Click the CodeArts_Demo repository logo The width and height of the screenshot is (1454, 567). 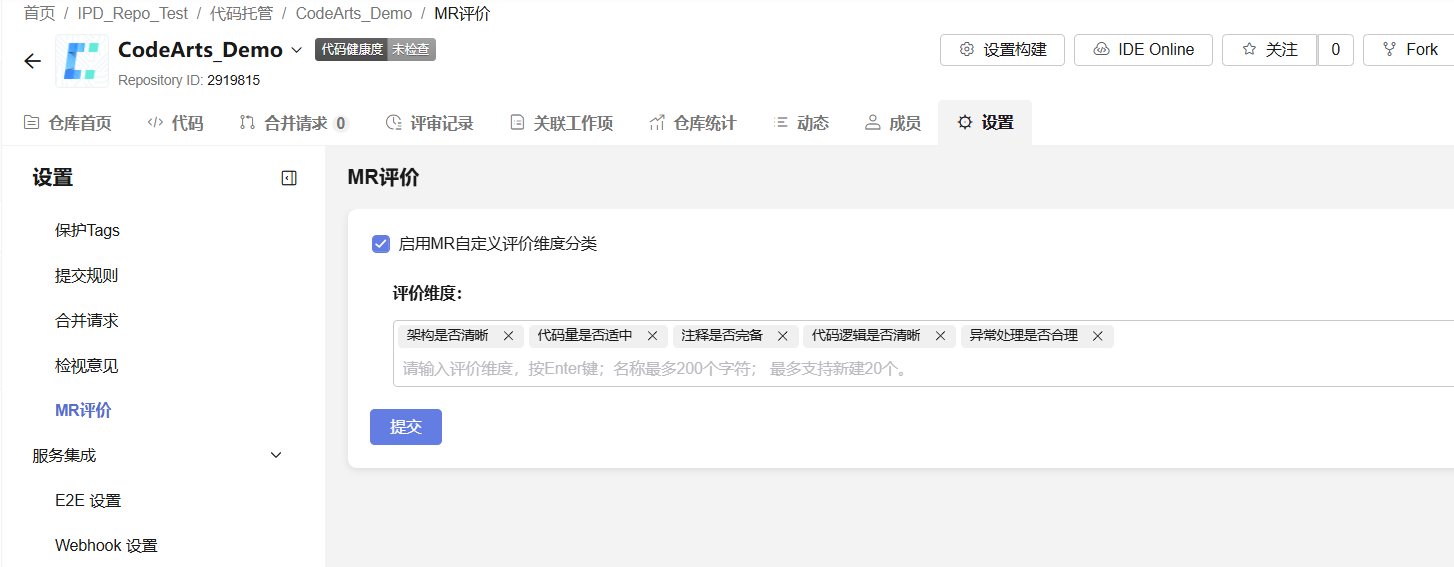[x=82, y=61]
